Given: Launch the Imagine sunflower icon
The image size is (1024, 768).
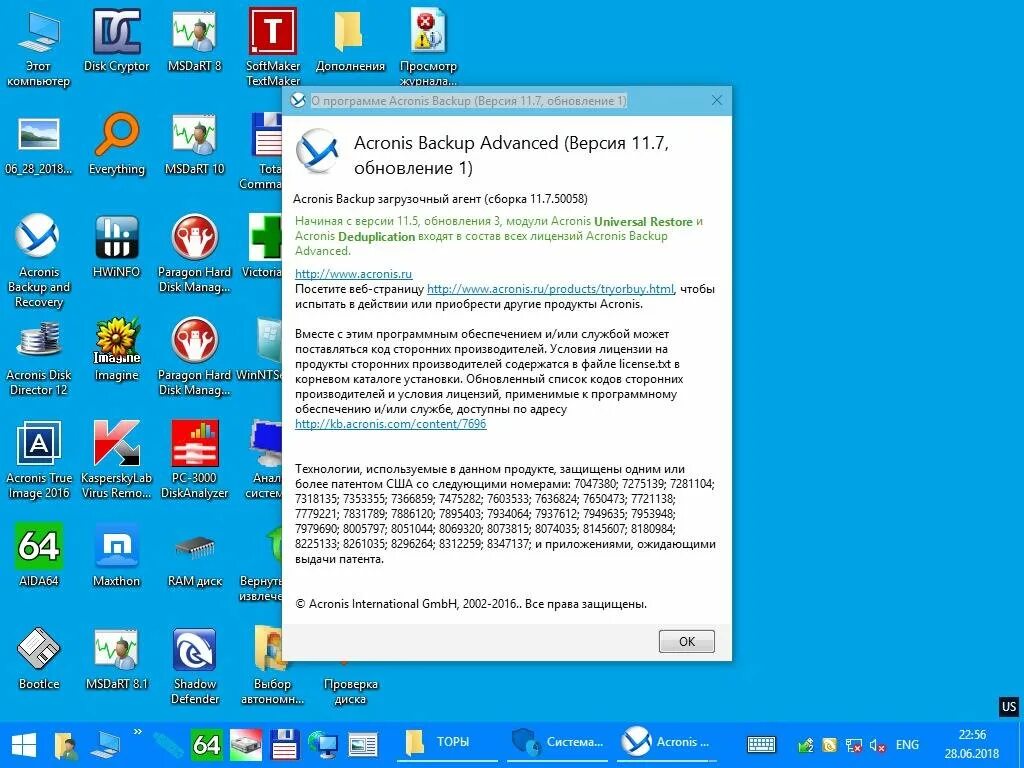Looking at the screenshot, I should coord(116,350).
